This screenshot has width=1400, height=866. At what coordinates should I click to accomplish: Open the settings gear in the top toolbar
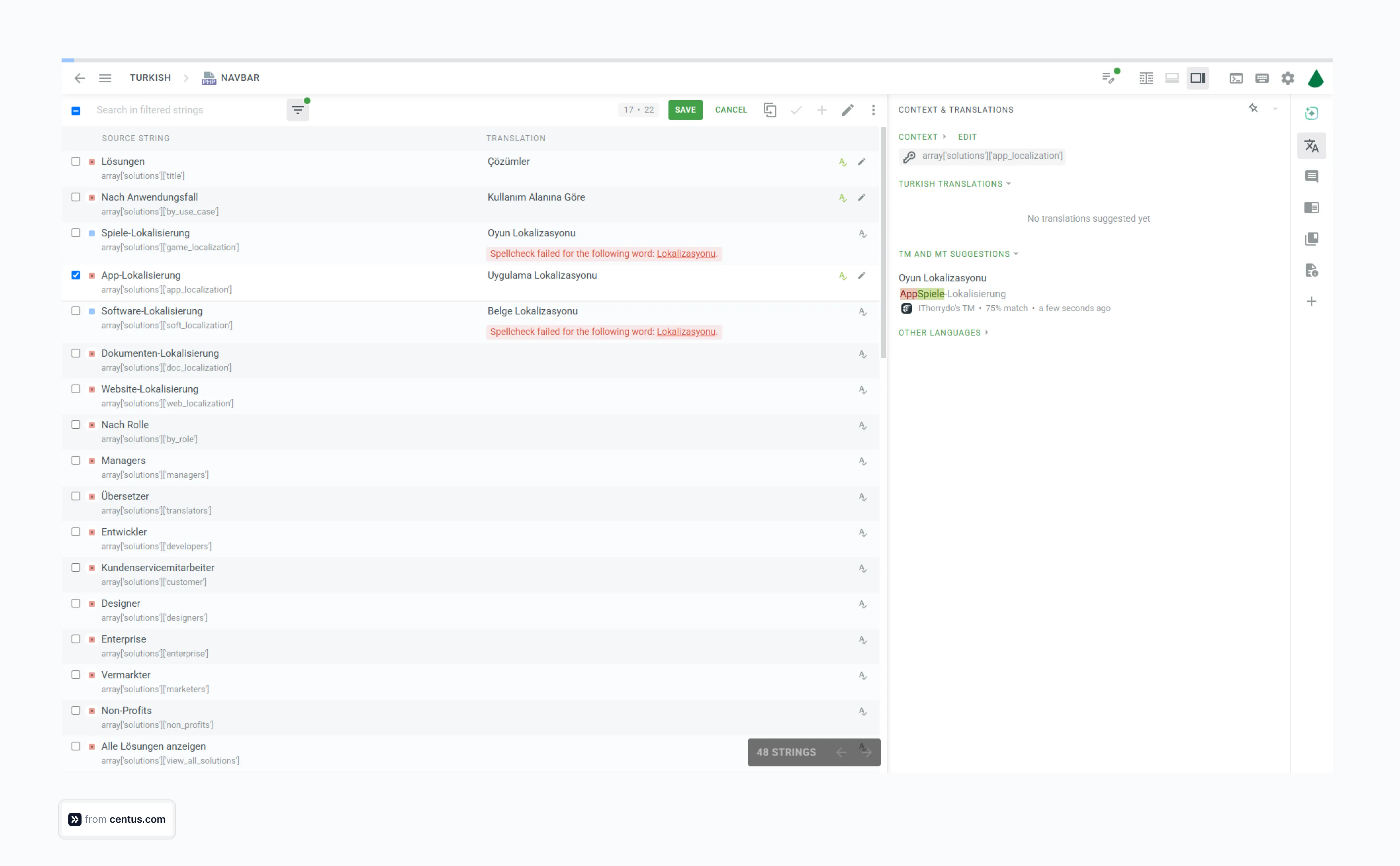(1288, 78)
